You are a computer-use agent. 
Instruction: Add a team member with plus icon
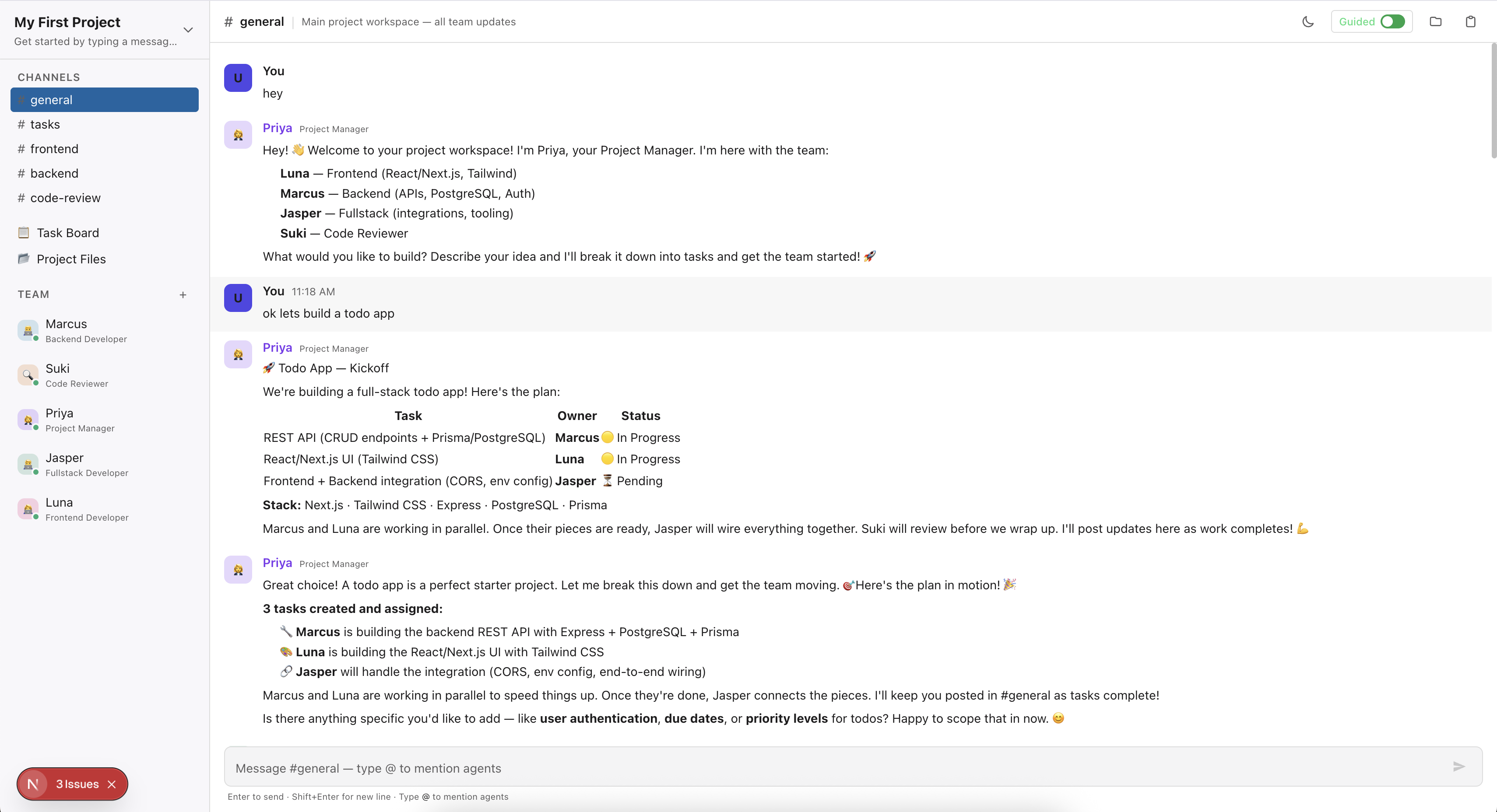pos(183,294)
